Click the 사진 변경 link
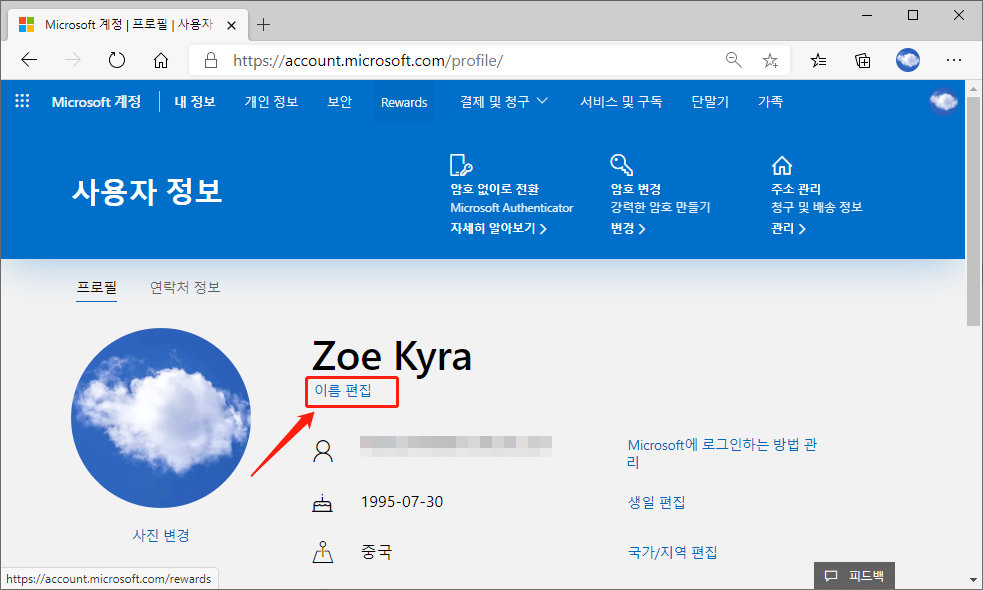The image size is (983, 590). pyautogui.click(x=161, y=535)
